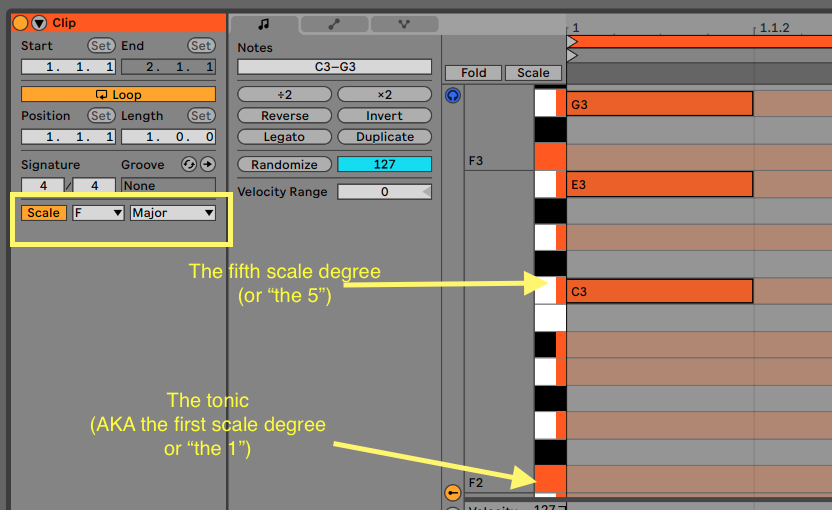Click the Duplicate button
The width and height of the screenshot is (832, 510).
click(x=384, y=137)
